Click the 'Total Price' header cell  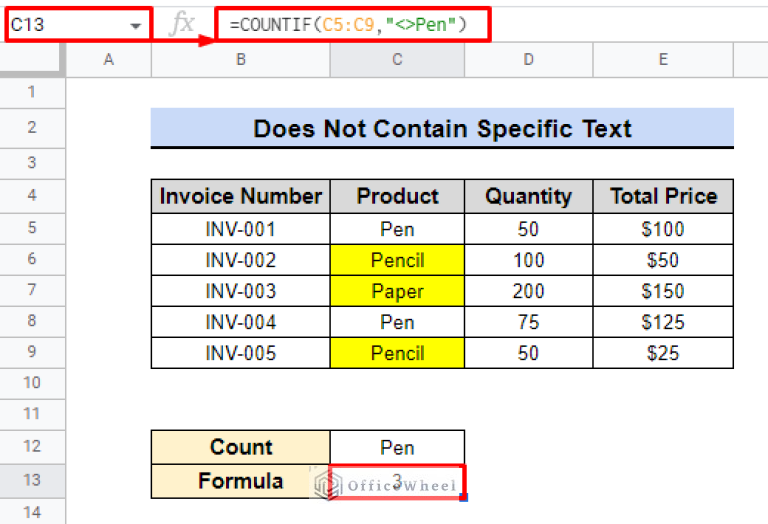click(663, 196)
